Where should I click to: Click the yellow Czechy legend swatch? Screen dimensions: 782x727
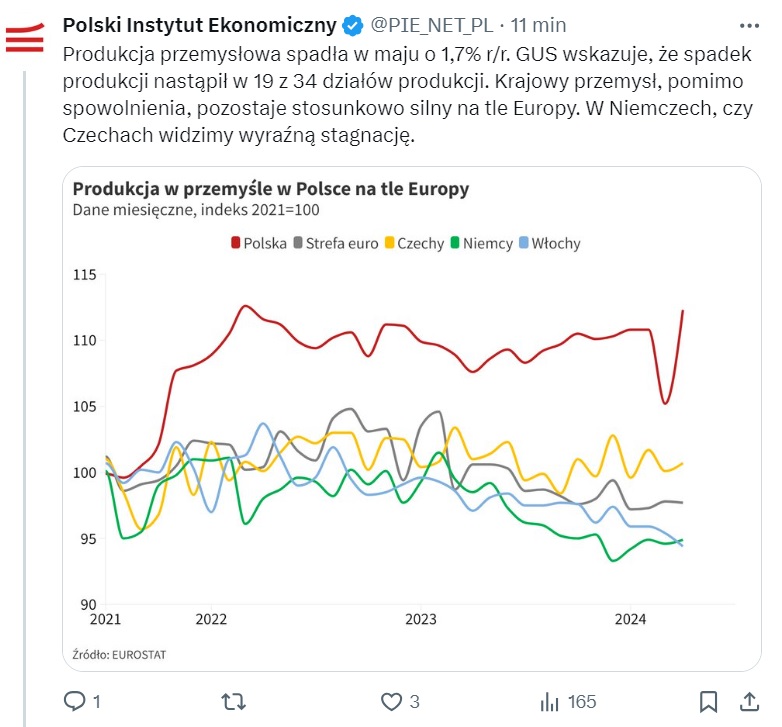pos(389,243)
